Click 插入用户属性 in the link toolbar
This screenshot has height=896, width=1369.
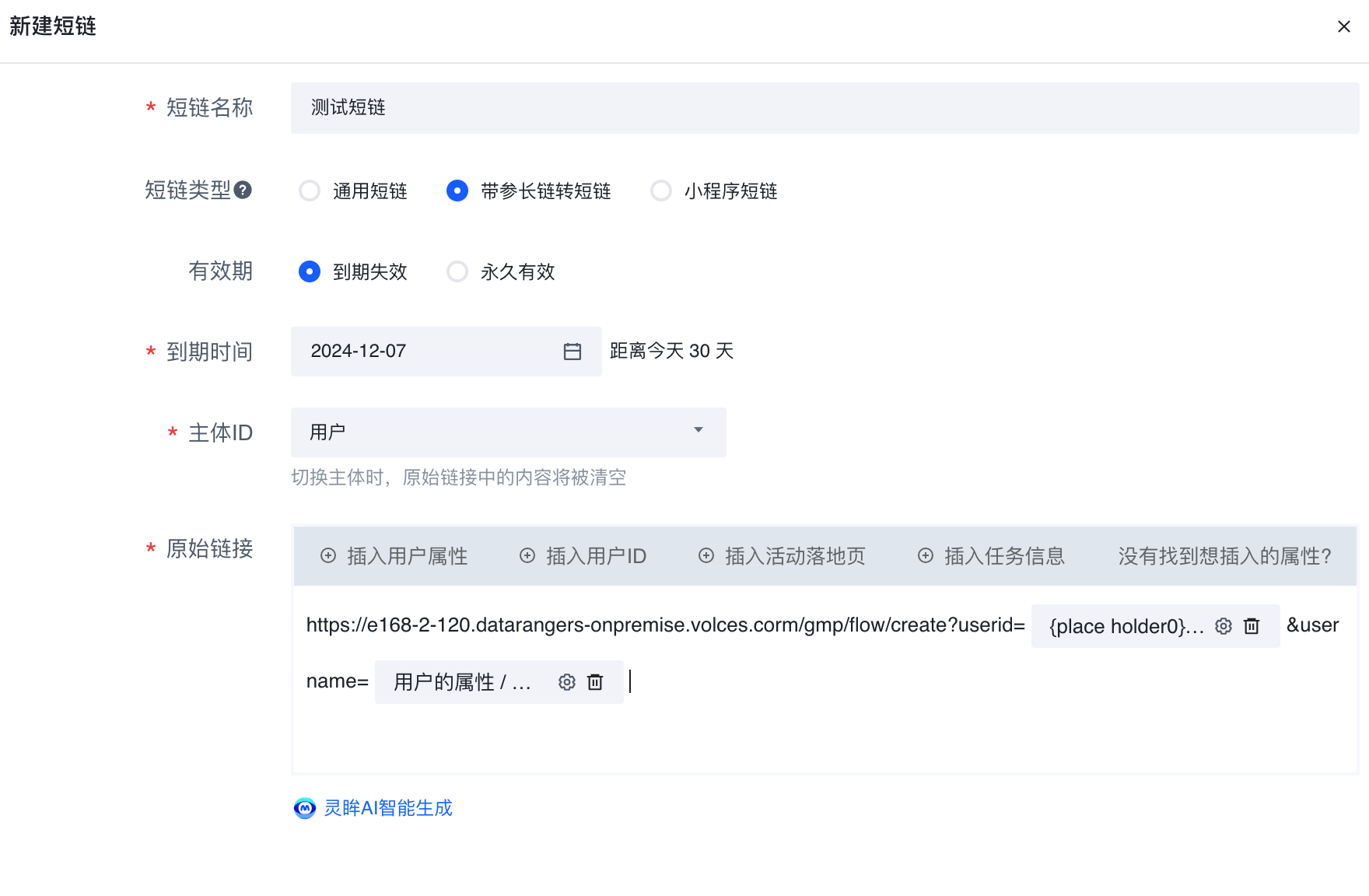pyautogui.click(x=394, y=556)
